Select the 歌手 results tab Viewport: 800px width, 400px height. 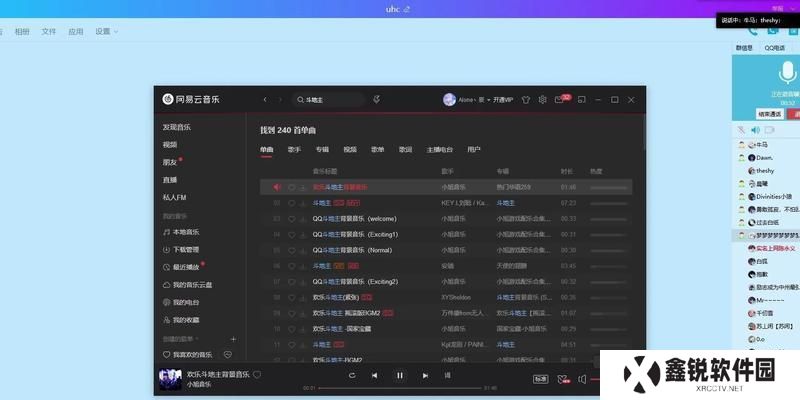(x=294, y=149)
